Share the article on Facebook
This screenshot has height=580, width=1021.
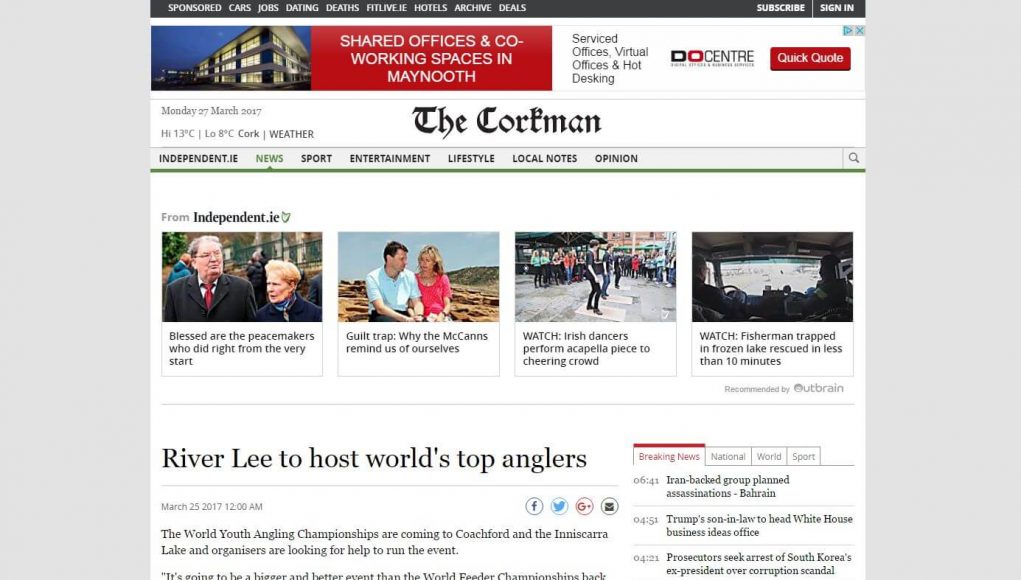(534, 506)
